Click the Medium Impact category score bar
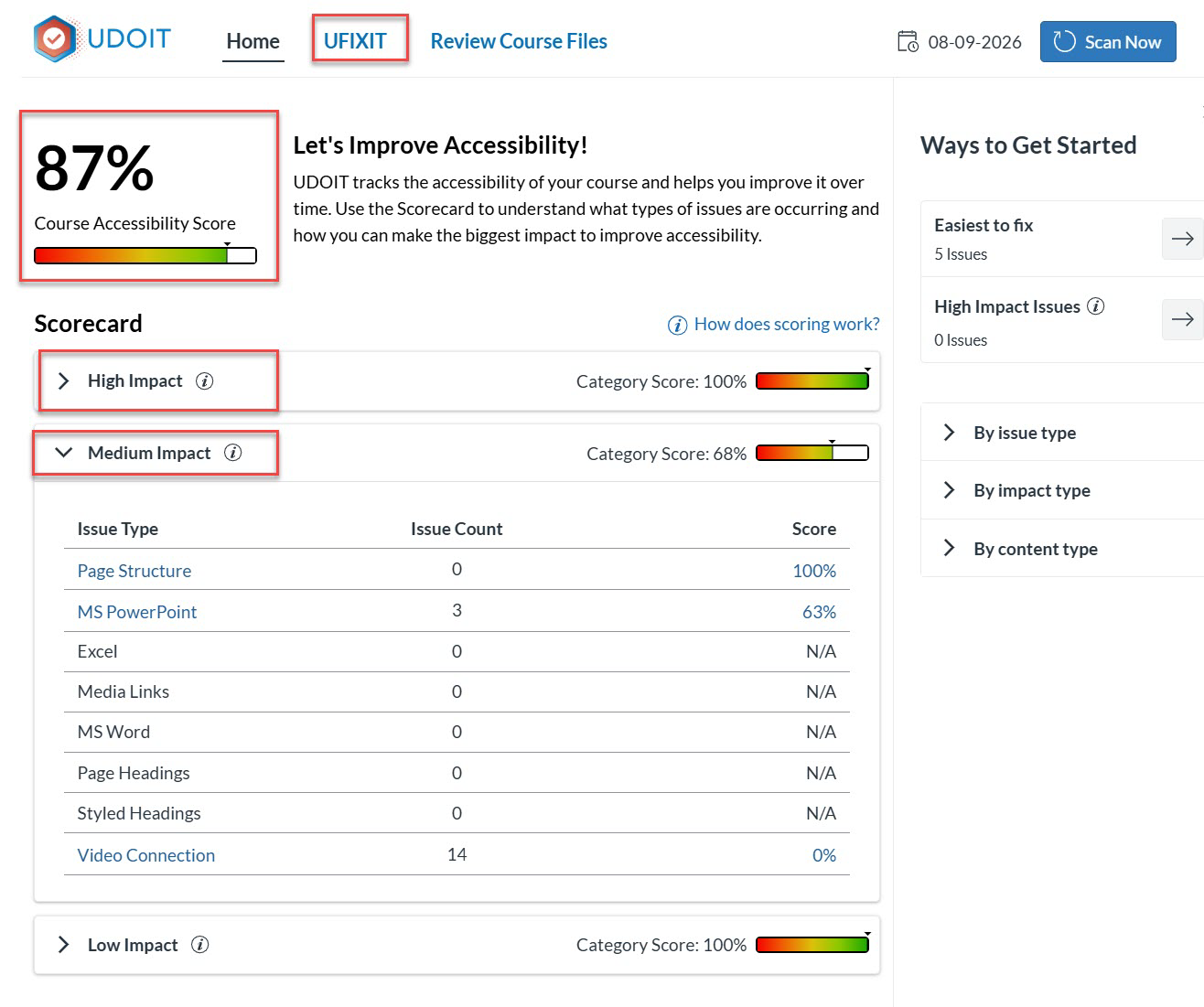 (812, 453)
